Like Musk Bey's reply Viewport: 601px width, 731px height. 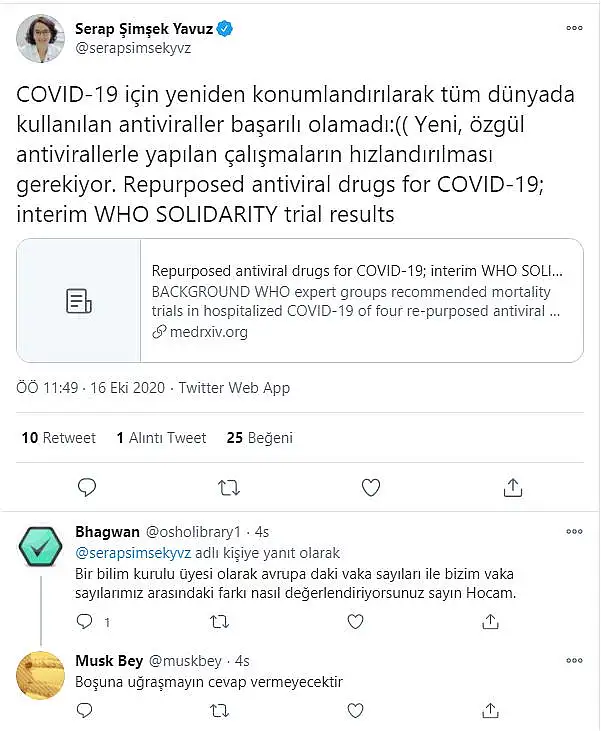[x=355, y=710]
